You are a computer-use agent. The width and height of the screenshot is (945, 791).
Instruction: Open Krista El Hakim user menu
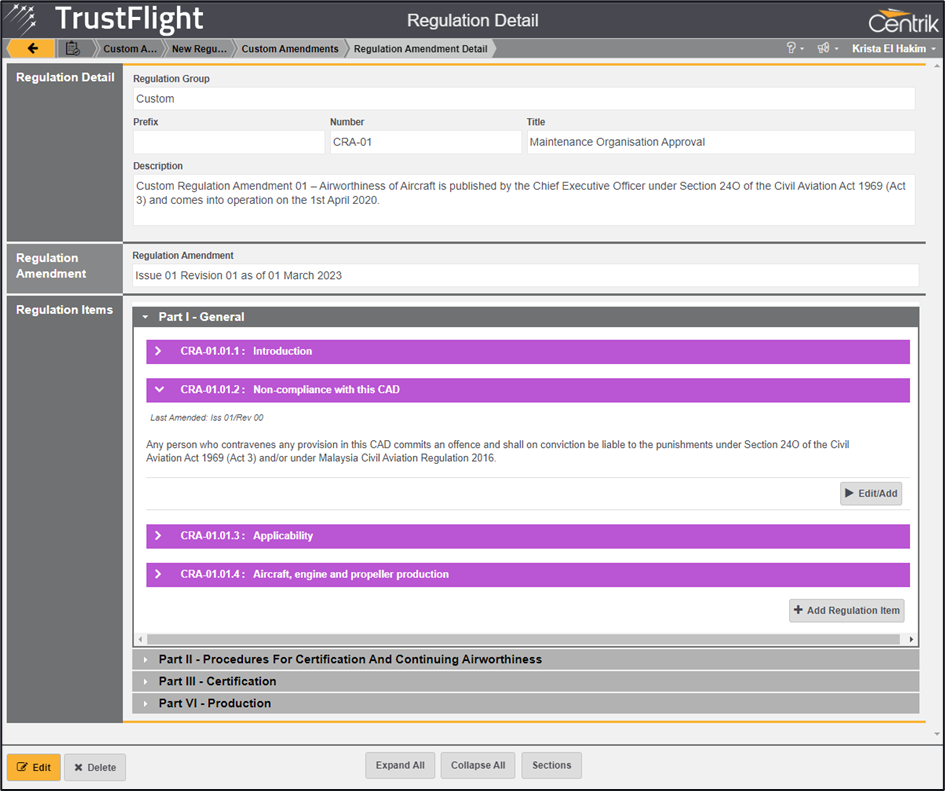pyautogui.click(x=894, y=48)
